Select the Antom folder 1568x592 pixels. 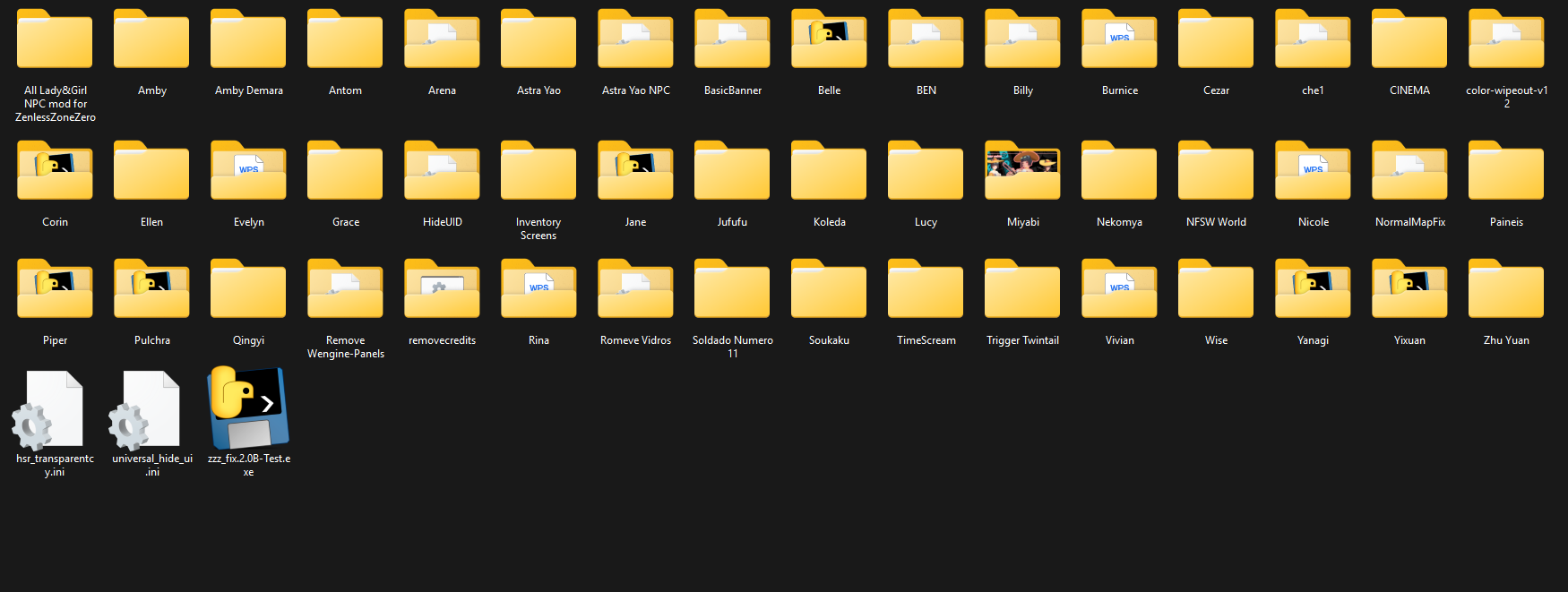(x=345, y=39)
